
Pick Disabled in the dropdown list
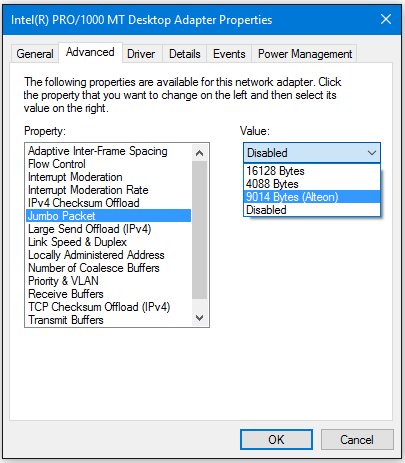click(312, 210)
